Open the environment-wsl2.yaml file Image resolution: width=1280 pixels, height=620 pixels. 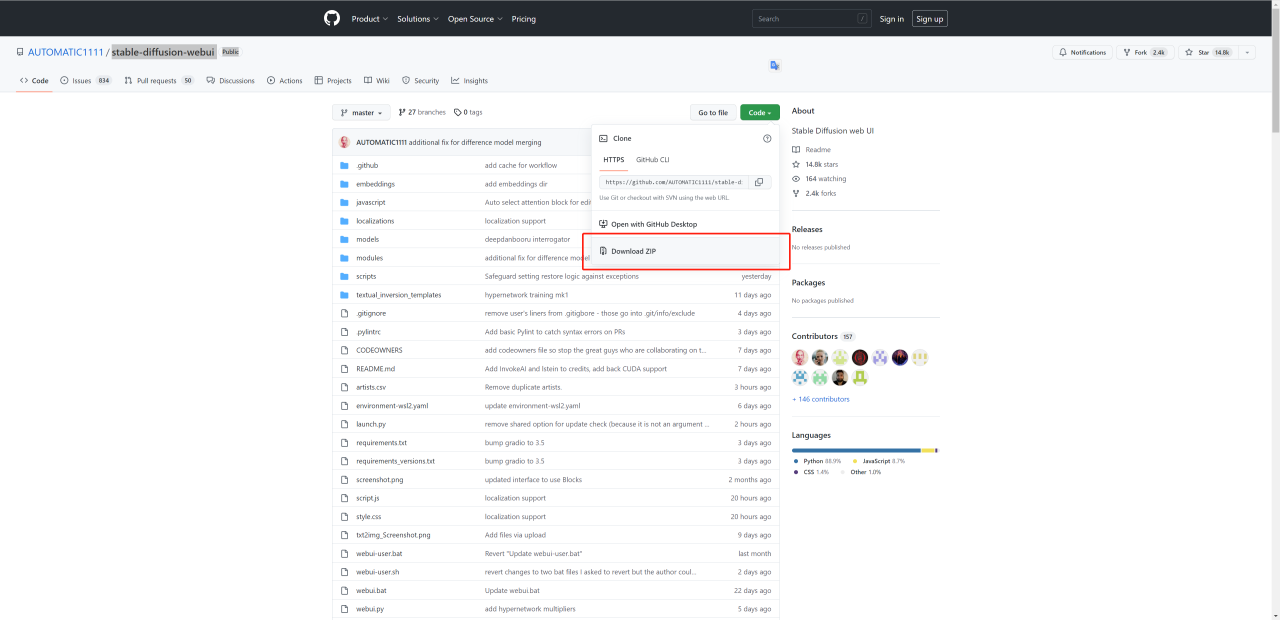[392, 406]
